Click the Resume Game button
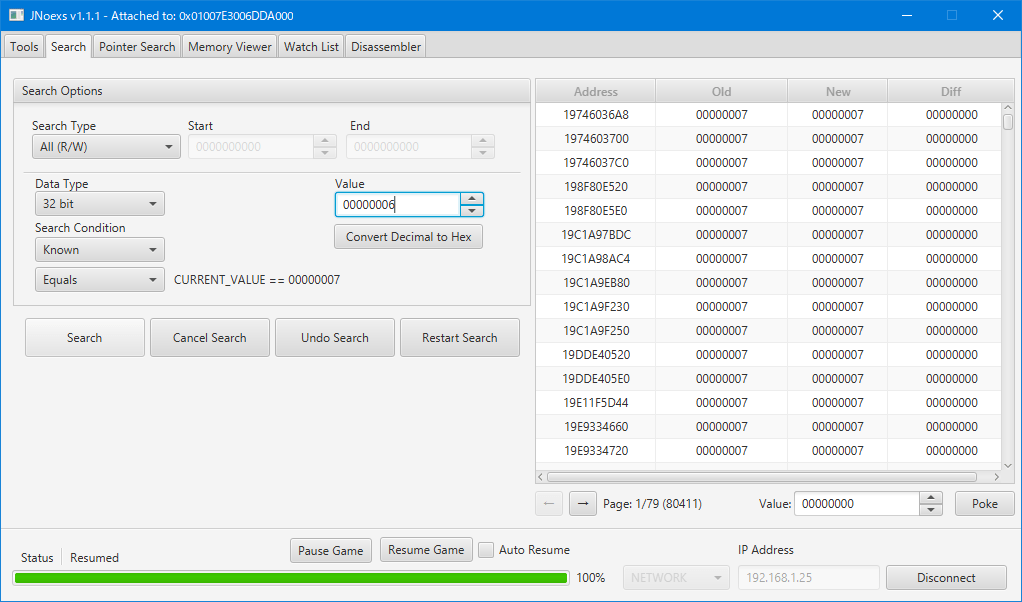This screenshot has height=602, width=1022. (426, 550)
